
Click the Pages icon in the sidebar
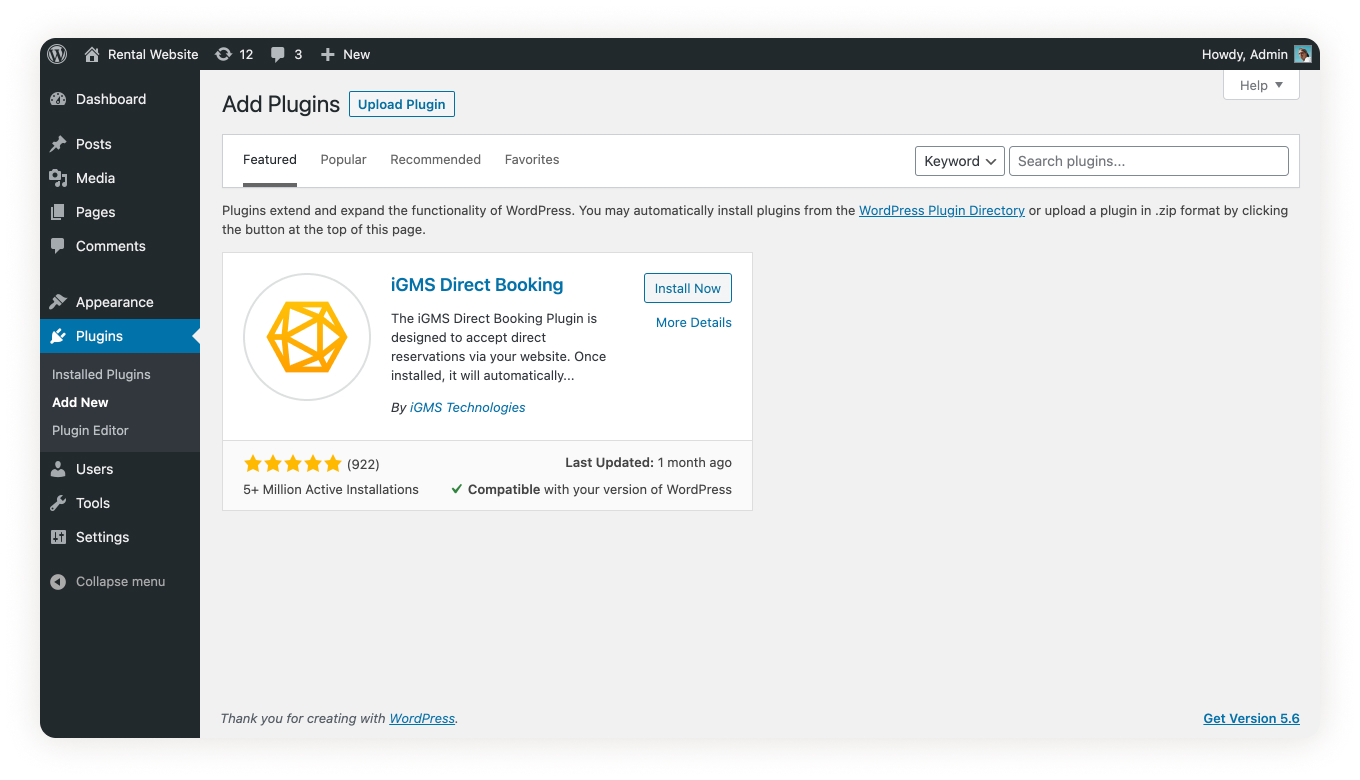58,212
